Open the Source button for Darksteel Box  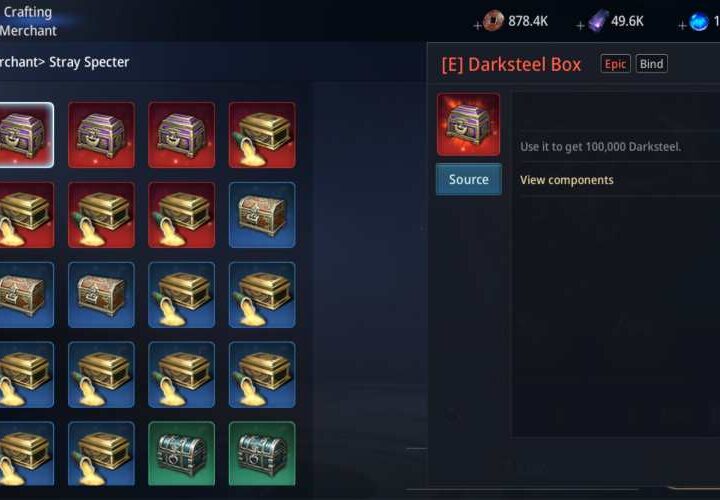pyautogui.click(x=468, y=179)
